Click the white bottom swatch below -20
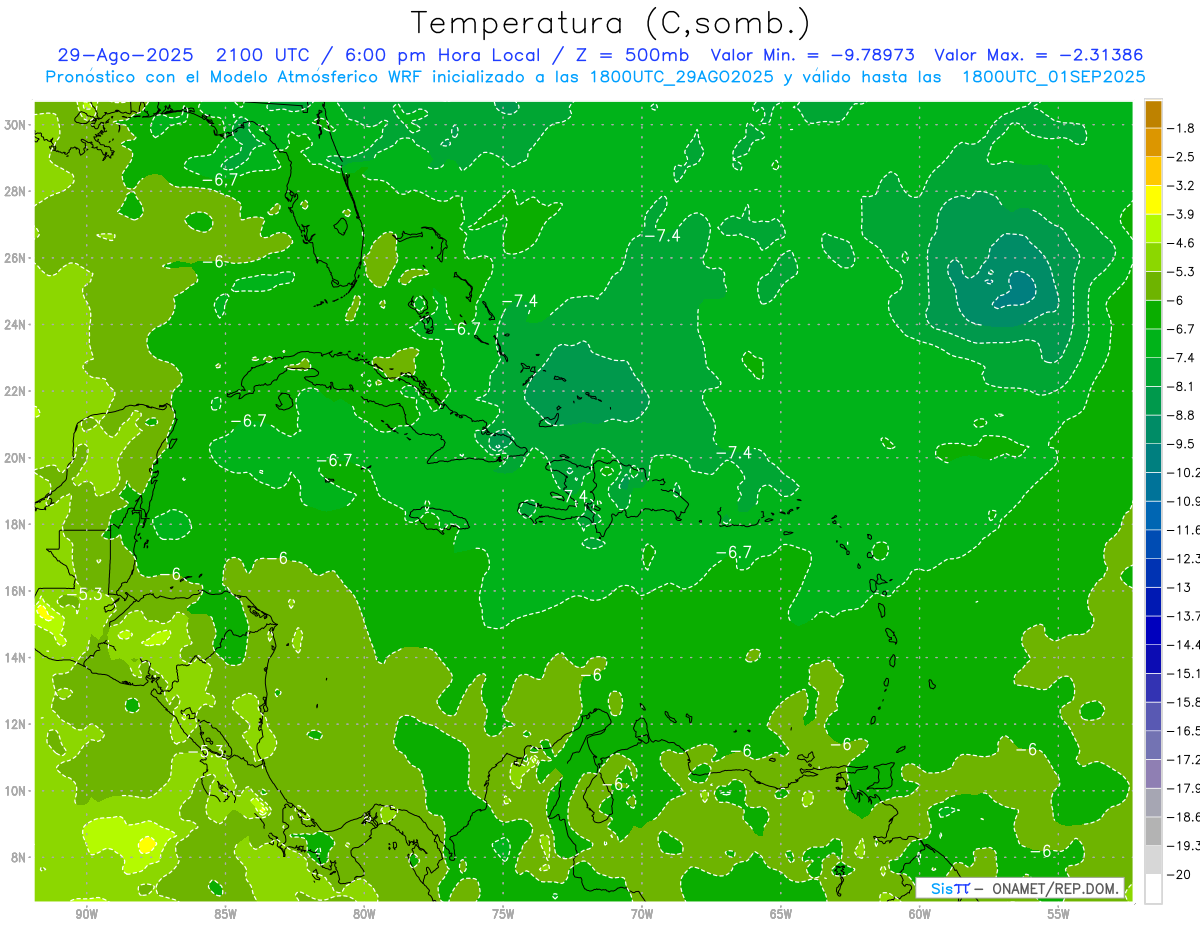The height and width of the screenshot is (927, 1200). coord(1153,889)
